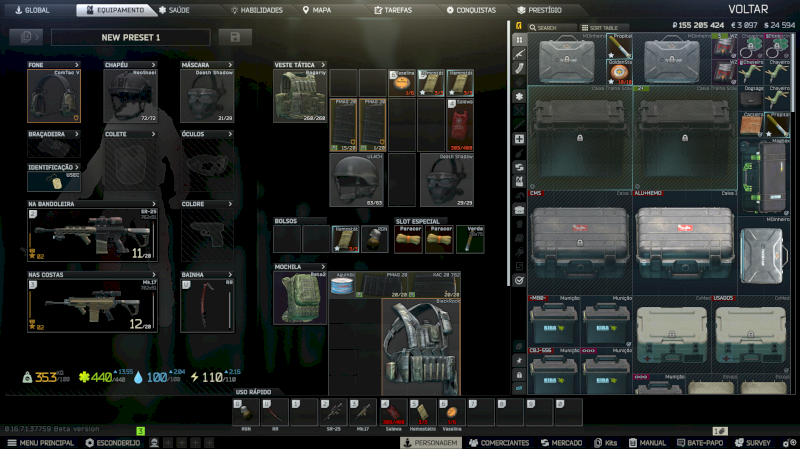
Task: Go to Esconderijo hideout
Action: click(113, 442)
